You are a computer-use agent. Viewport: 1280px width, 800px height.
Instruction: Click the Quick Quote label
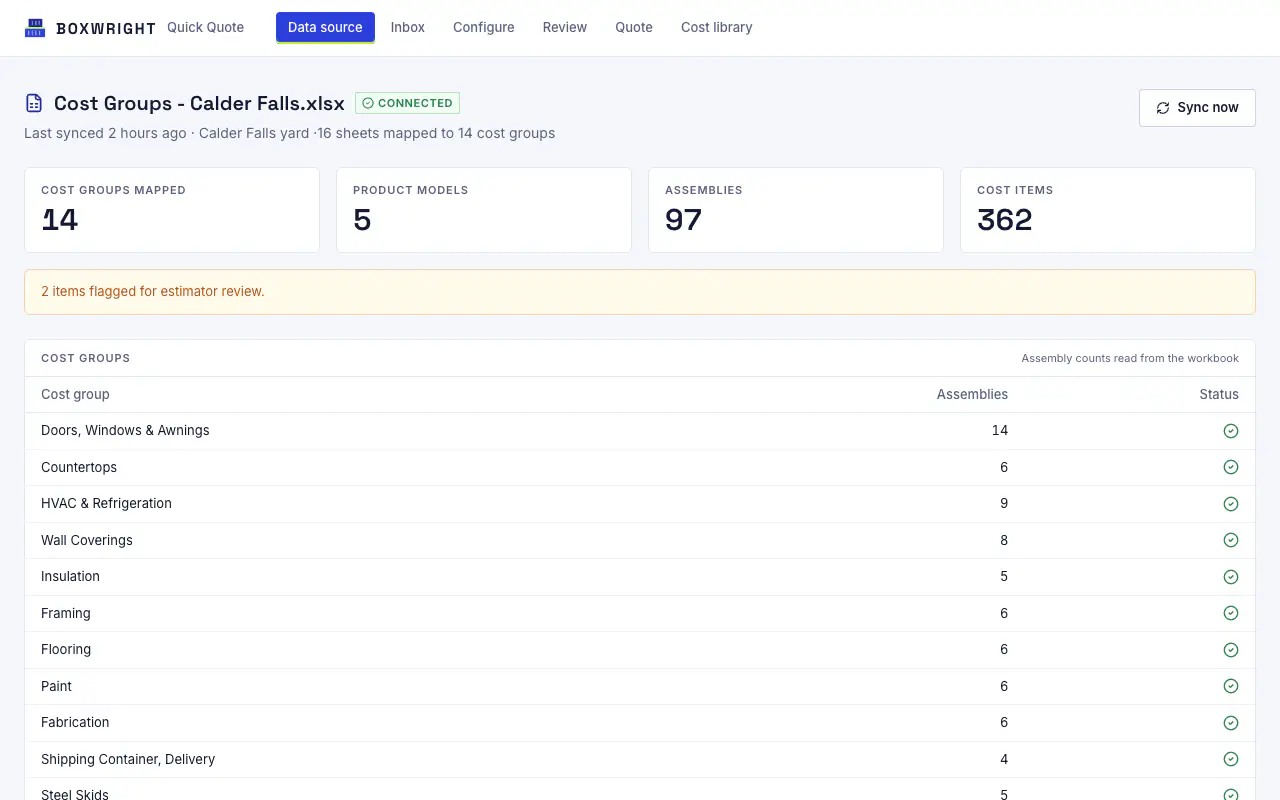tap(205, 27)
